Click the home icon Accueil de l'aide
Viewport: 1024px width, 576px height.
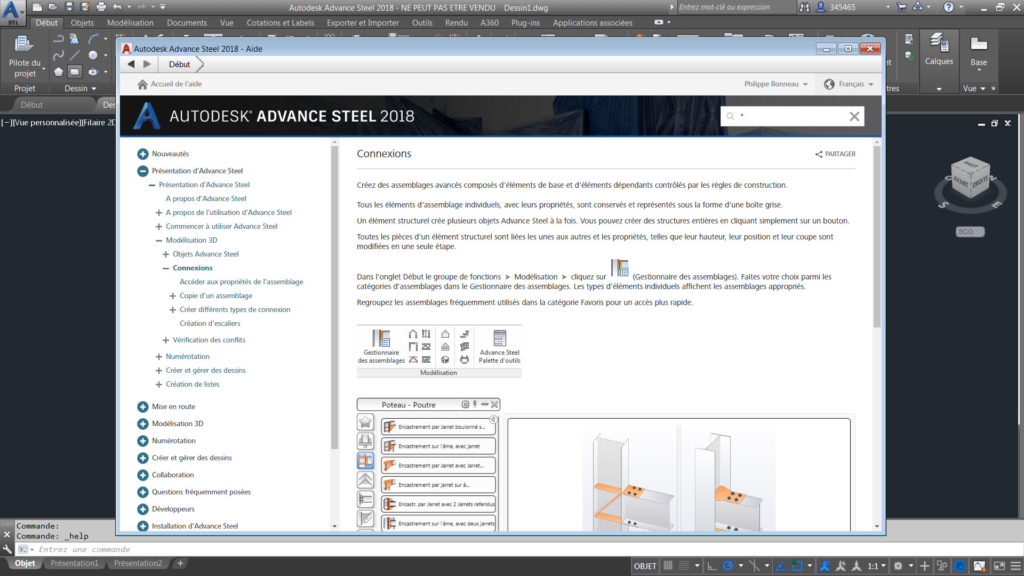(142, 84)
